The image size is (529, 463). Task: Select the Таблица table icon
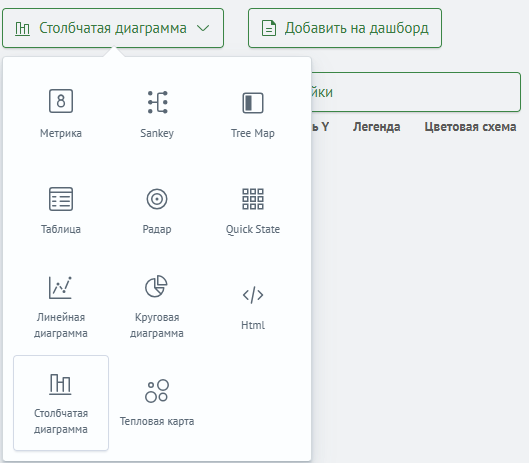pyautogui.click(x=61, y=199)
